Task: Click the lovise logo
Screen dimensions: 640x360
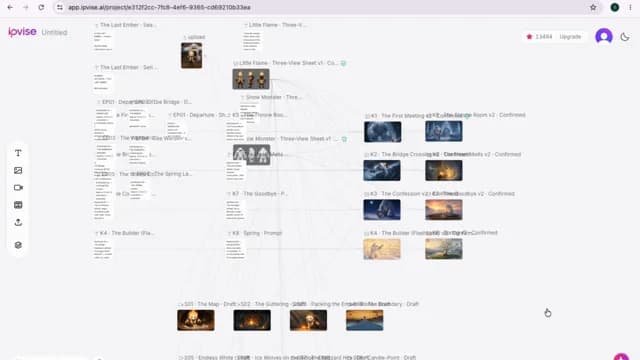Action: click(x=22, y=32)
